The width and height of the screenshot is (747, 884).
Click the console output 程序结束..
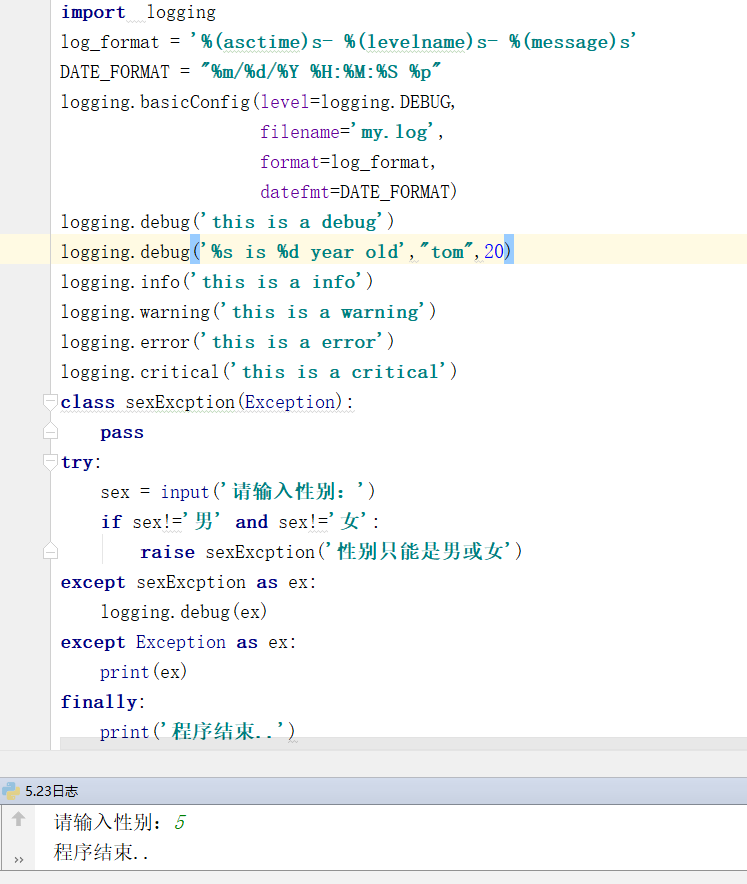[101, 852]
